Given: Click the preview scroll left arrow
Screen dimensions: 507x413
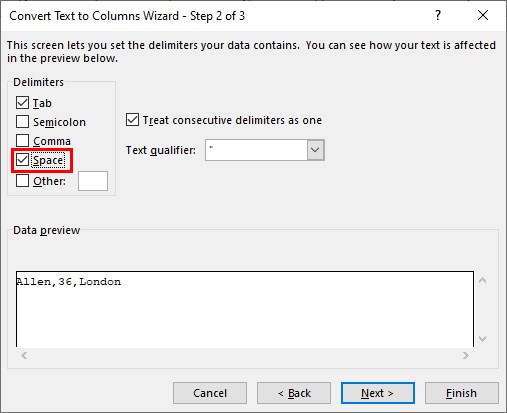Looking at the screenshot, I should point(24,355).
